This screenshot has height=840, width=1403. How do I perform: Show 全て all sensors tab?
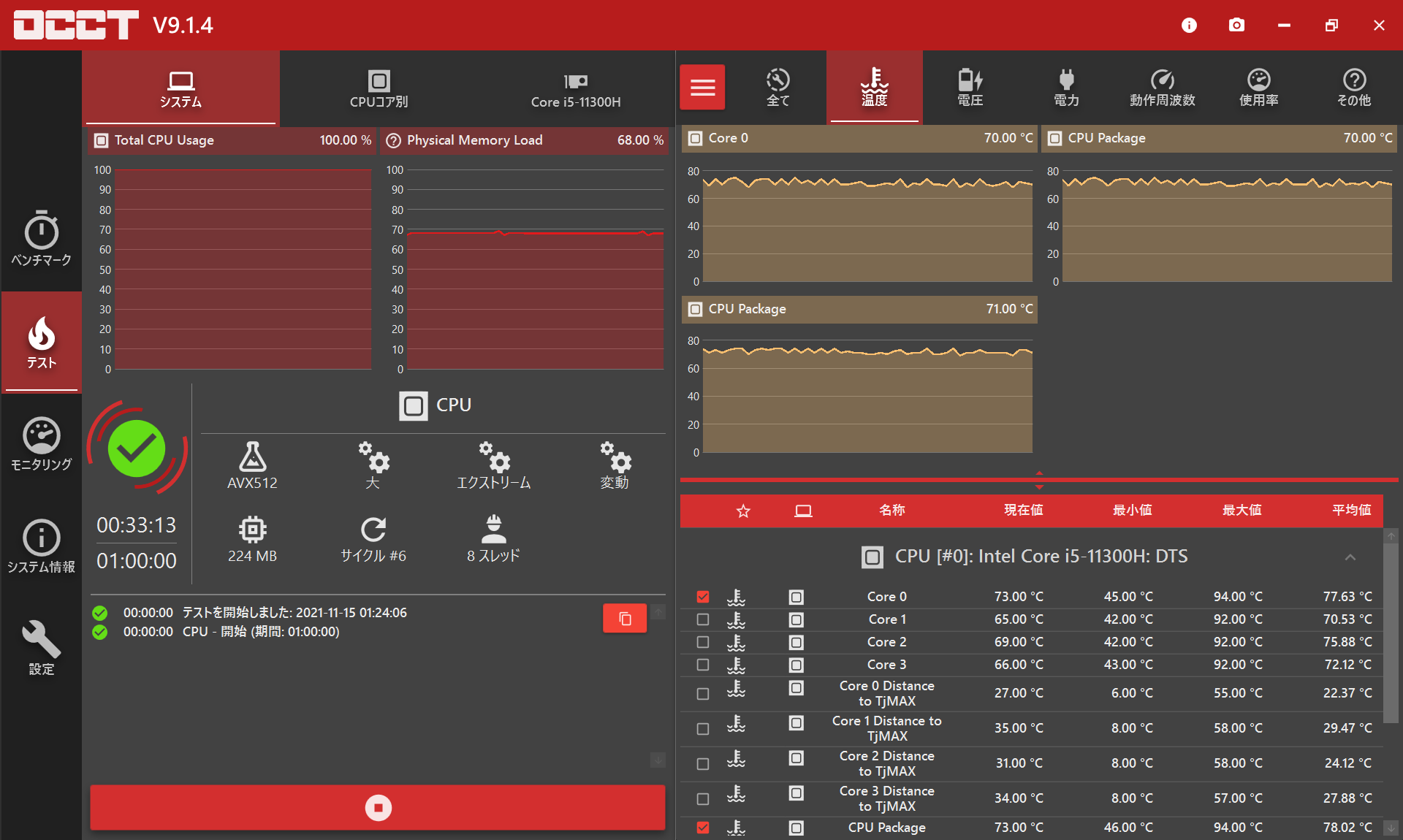[x=778, y=87]
